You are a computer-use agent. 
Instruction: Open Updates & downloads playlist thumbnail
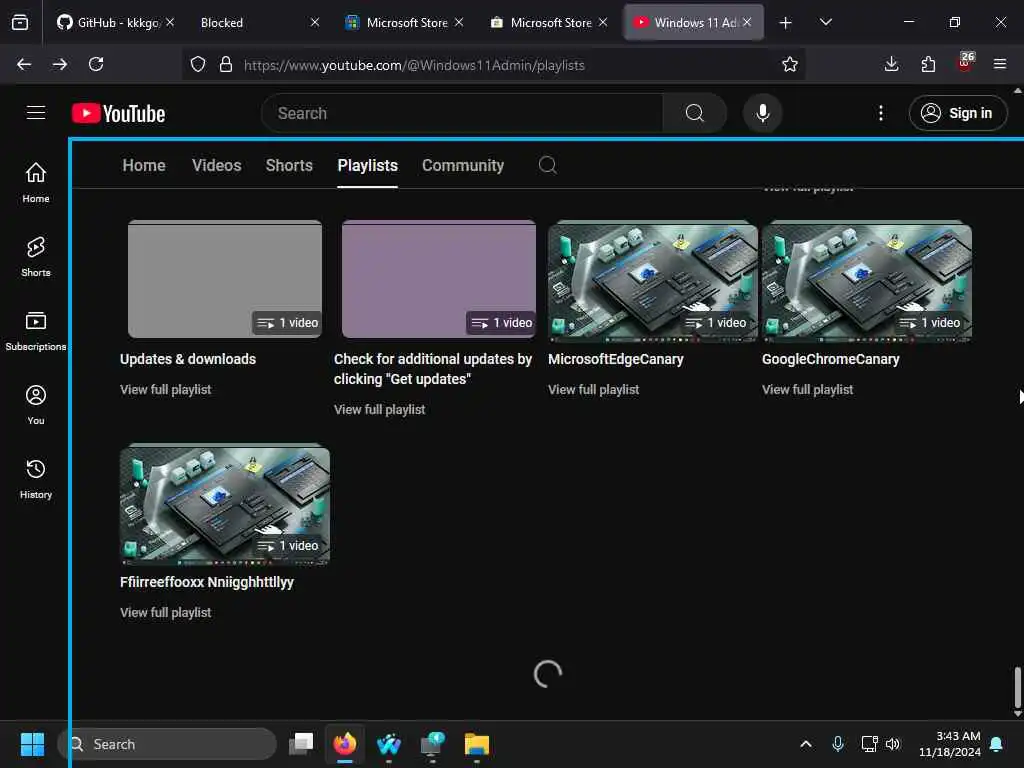(225, 279)
